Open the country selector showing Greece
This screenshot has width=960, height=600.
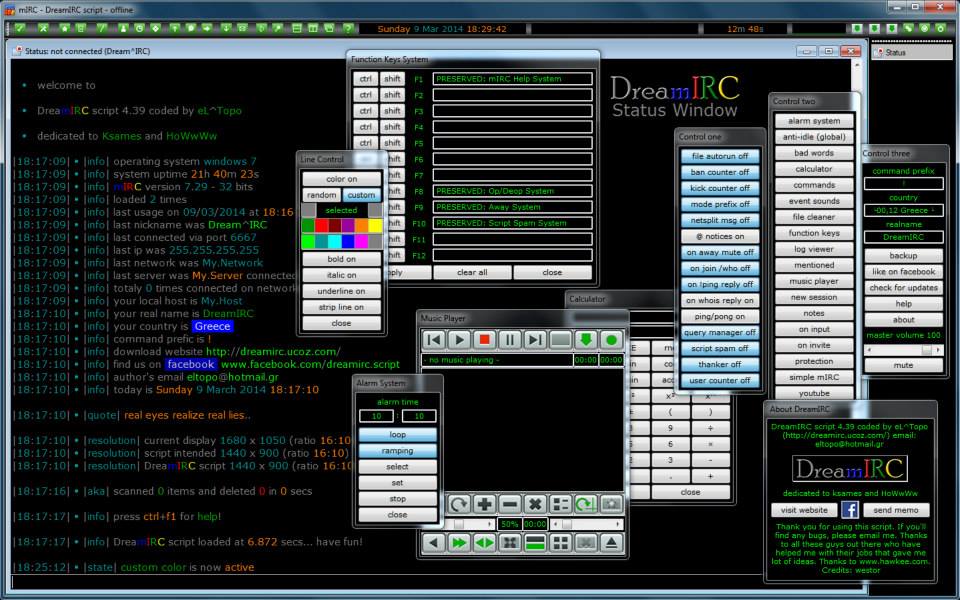coord(903,210)
